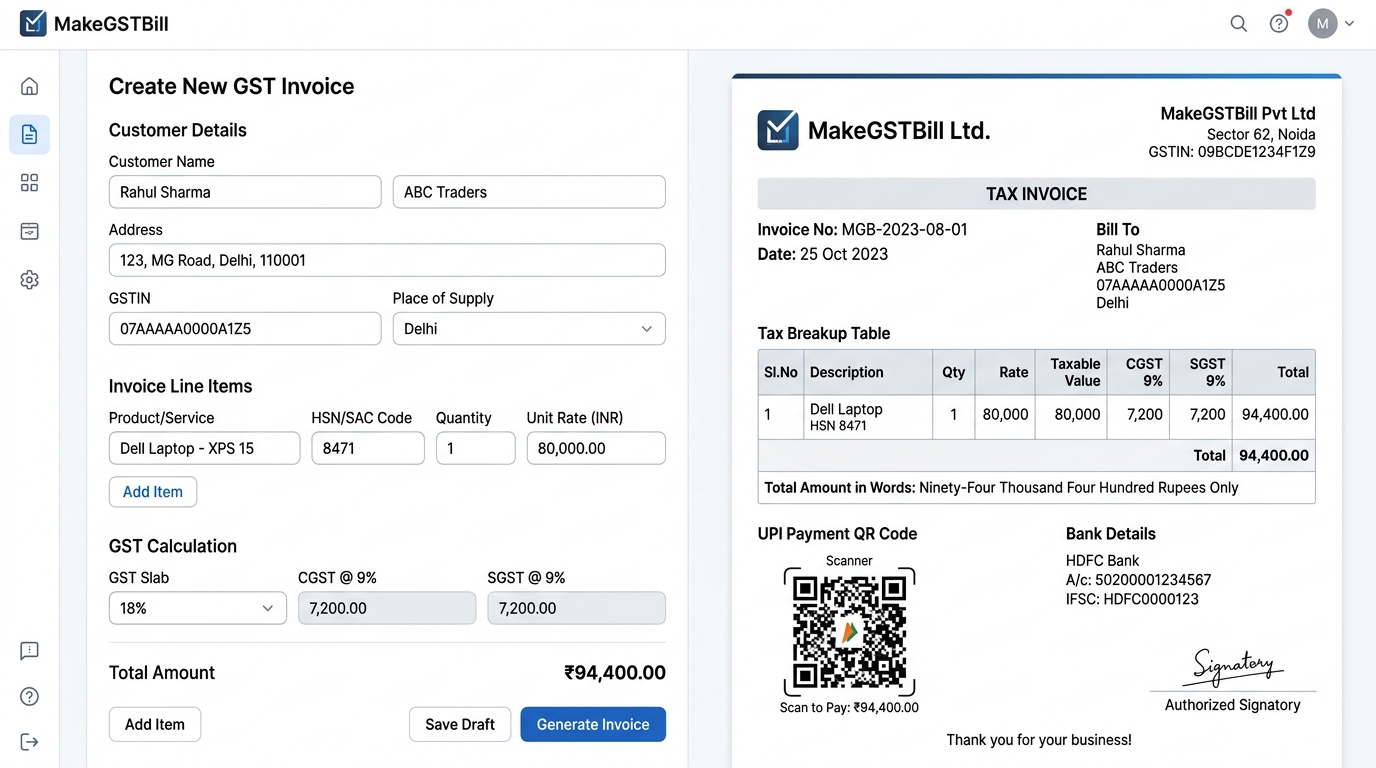Click the Address input field
The height and width of the screenshot is (768, 1376).
[x=387, y=260]
